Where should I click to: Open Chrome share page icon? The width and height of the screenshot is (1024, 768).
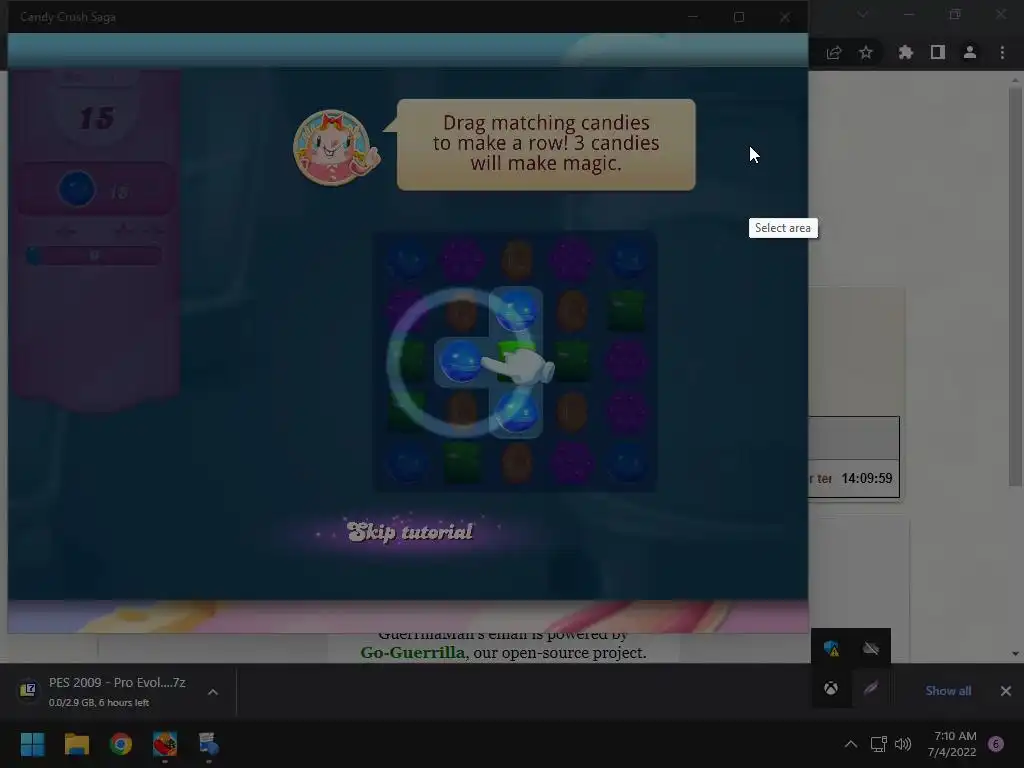[x=834, y=53]
